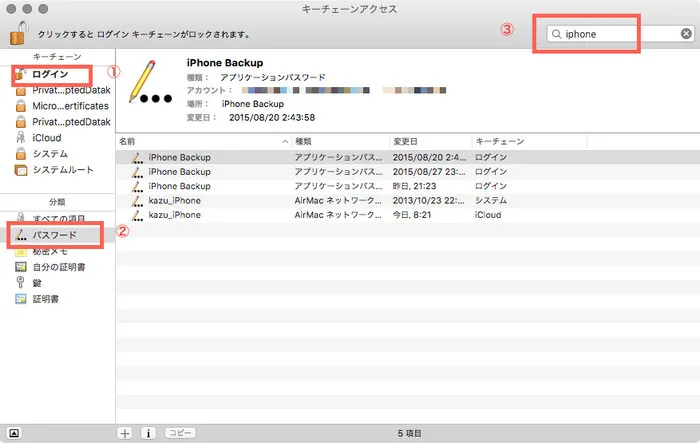The image size is (700, 443).
Task: Choose the パスワード category
Action: click(54, 235)
